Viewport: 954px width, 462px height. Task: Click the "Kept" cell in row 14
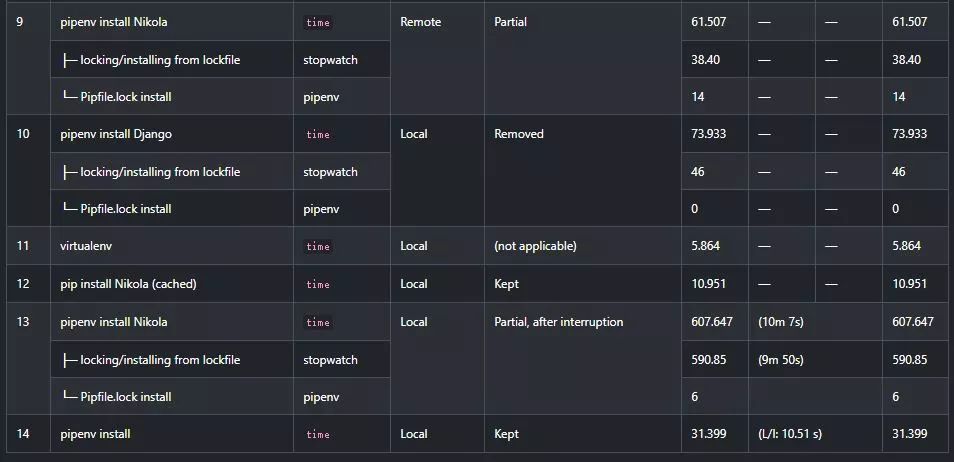click(506, 434)
